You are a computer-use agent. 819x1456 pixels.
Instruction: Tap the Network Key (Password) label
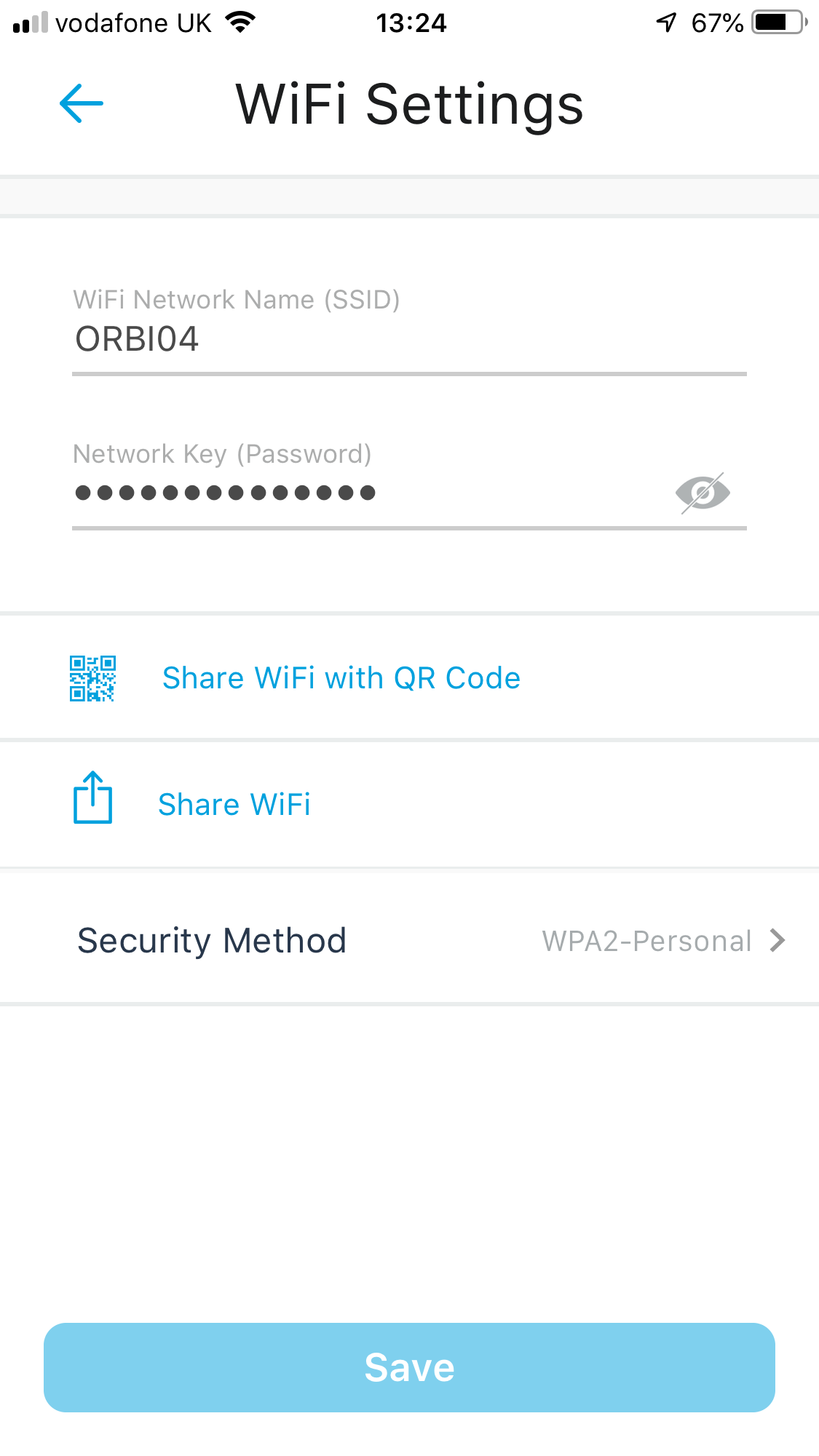222,453
